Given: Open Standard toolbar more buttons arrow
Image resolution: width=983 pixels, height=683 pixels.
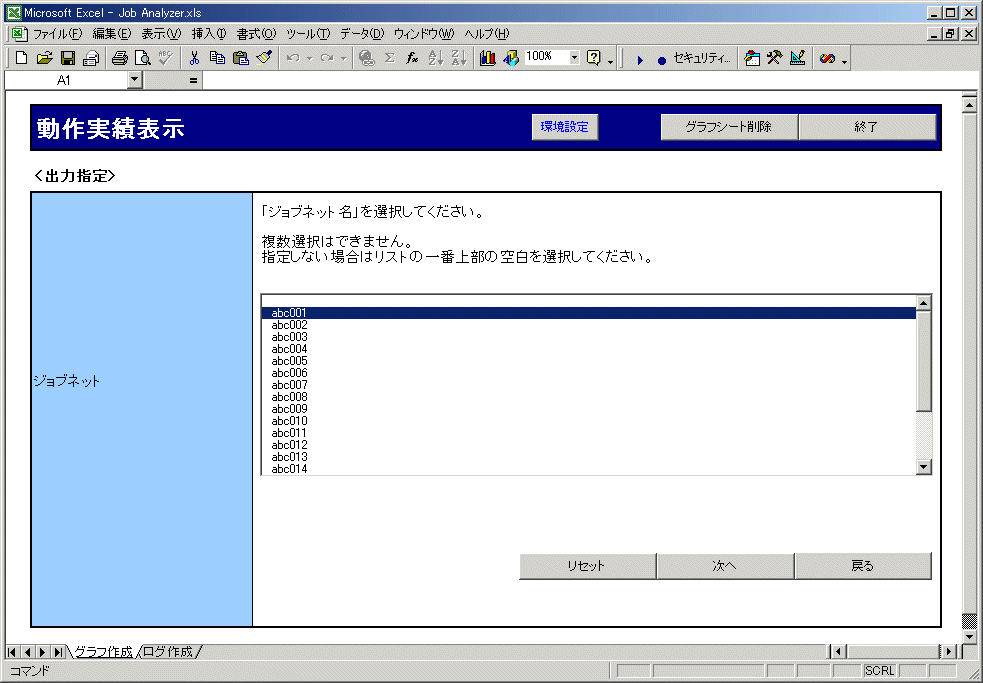Looking at the screenshot, I should (x=610, y=60).
